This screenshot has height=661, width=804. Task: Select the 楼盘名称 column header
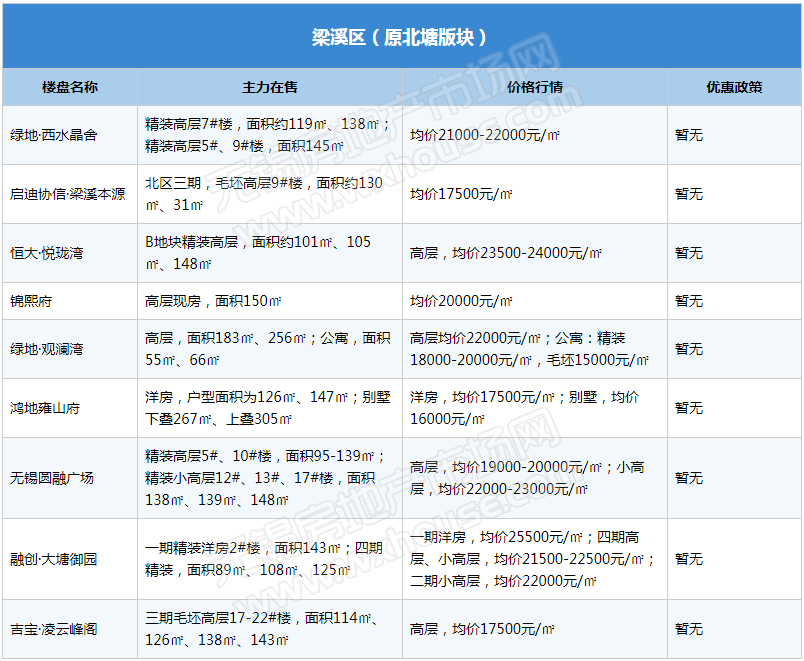click(70, 87)
